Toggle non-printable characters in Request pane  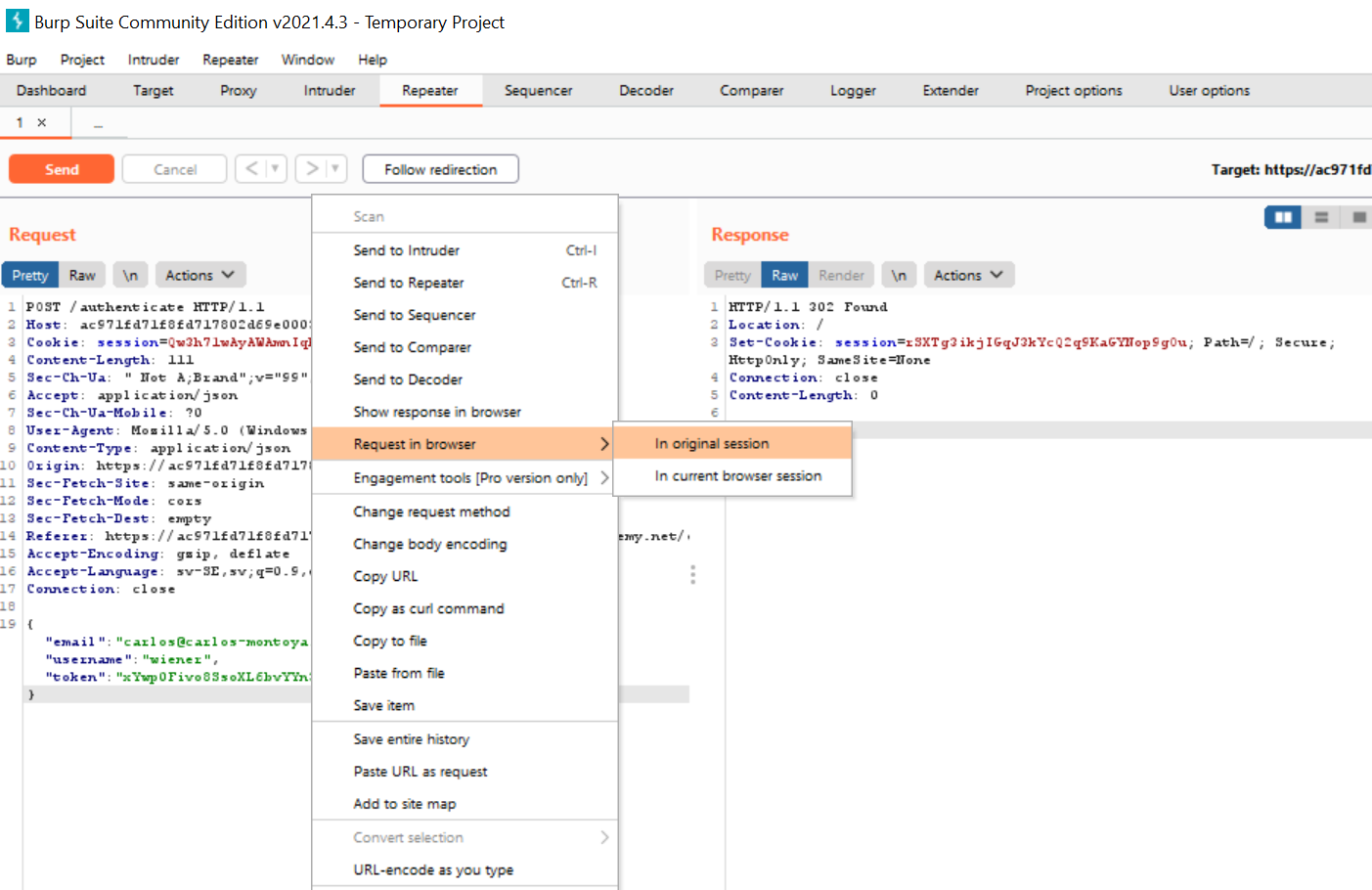click(130, 275)
